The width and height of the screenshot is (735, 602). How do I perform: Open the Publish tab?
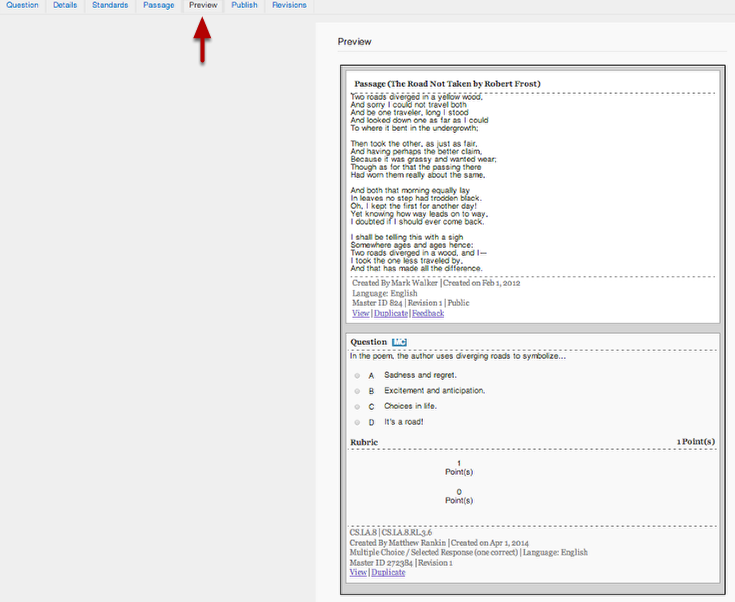coord(244,5)
